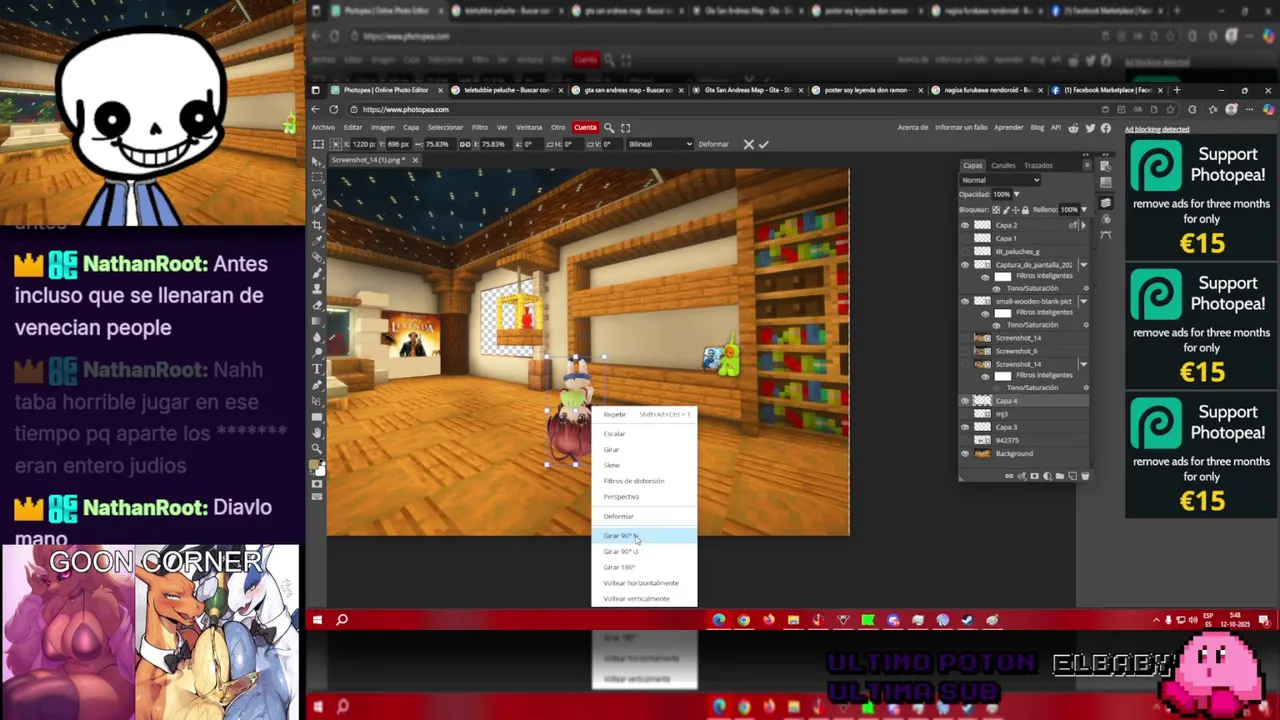This screenshot has width=1280, height=720.
Task: Select the Gradient tool
Action: [318, 321]
